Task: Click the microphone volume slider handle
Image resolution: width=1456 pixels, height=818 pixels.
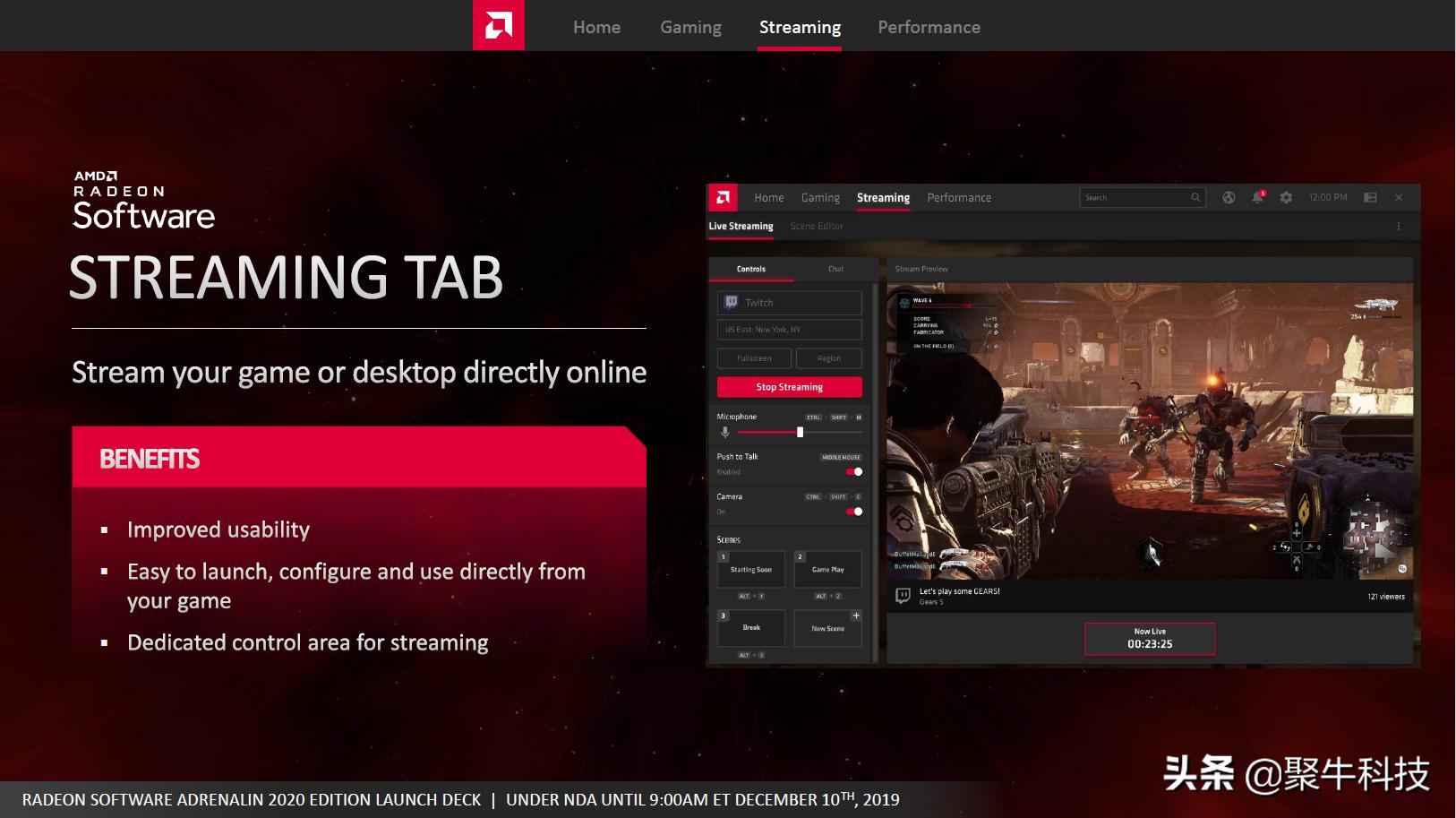Action: pos(800,432)
